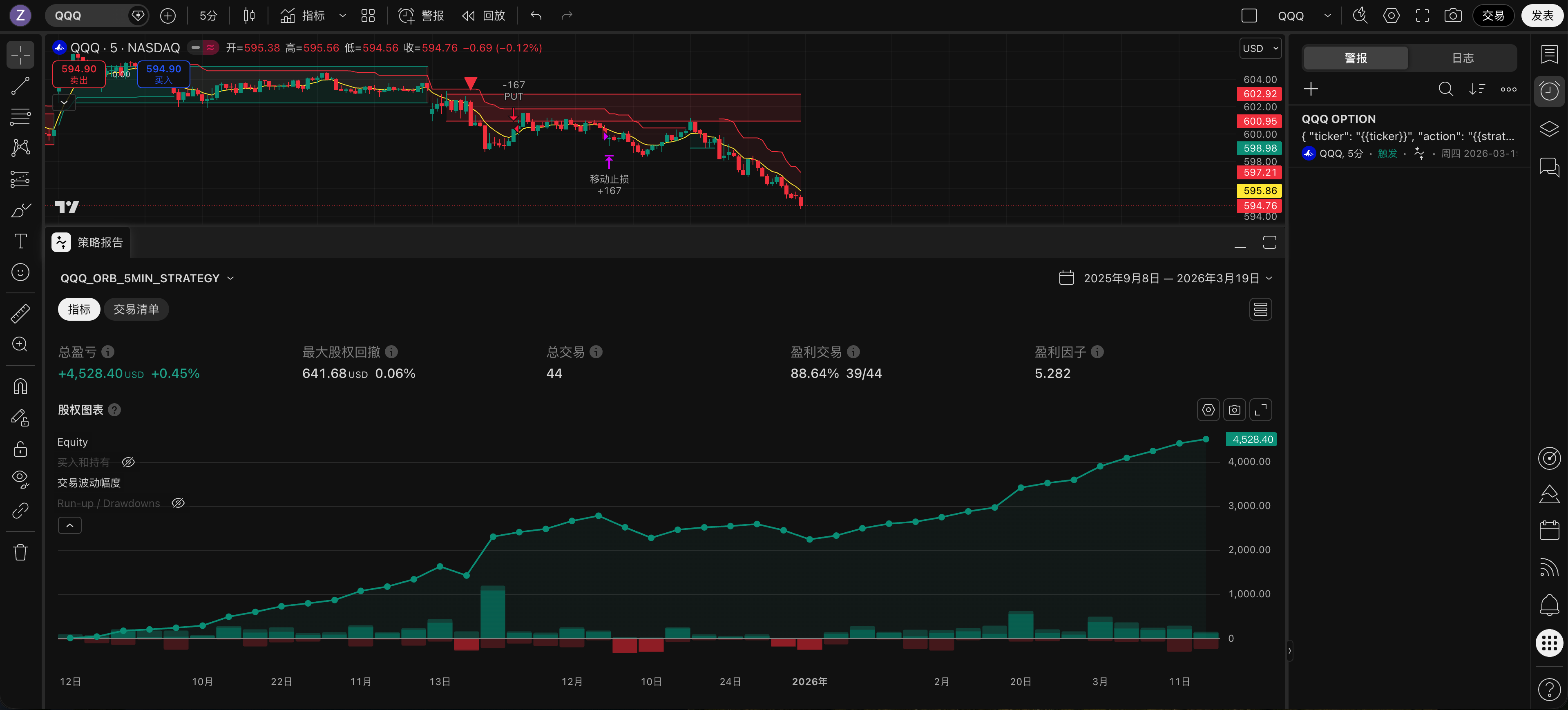1568x710 pixels.
Task: Click the ruler measure tool
Action: click(x=20, y=313)
